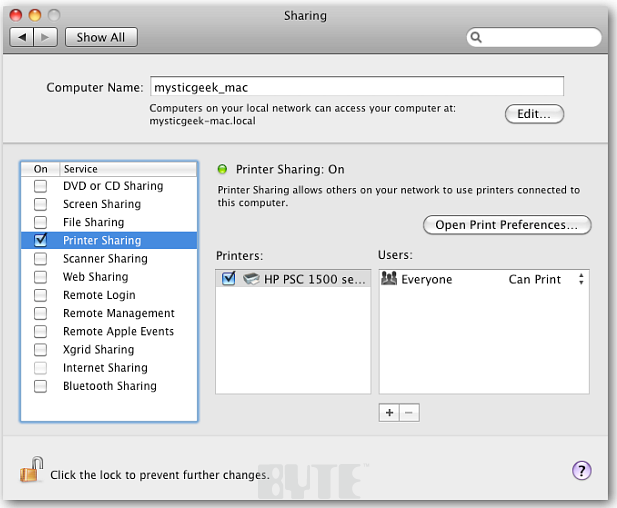Viewport: 617px width, 508px height.
Task: Open the Can Print permission dropdown
Action: click(x=581, y=279)
